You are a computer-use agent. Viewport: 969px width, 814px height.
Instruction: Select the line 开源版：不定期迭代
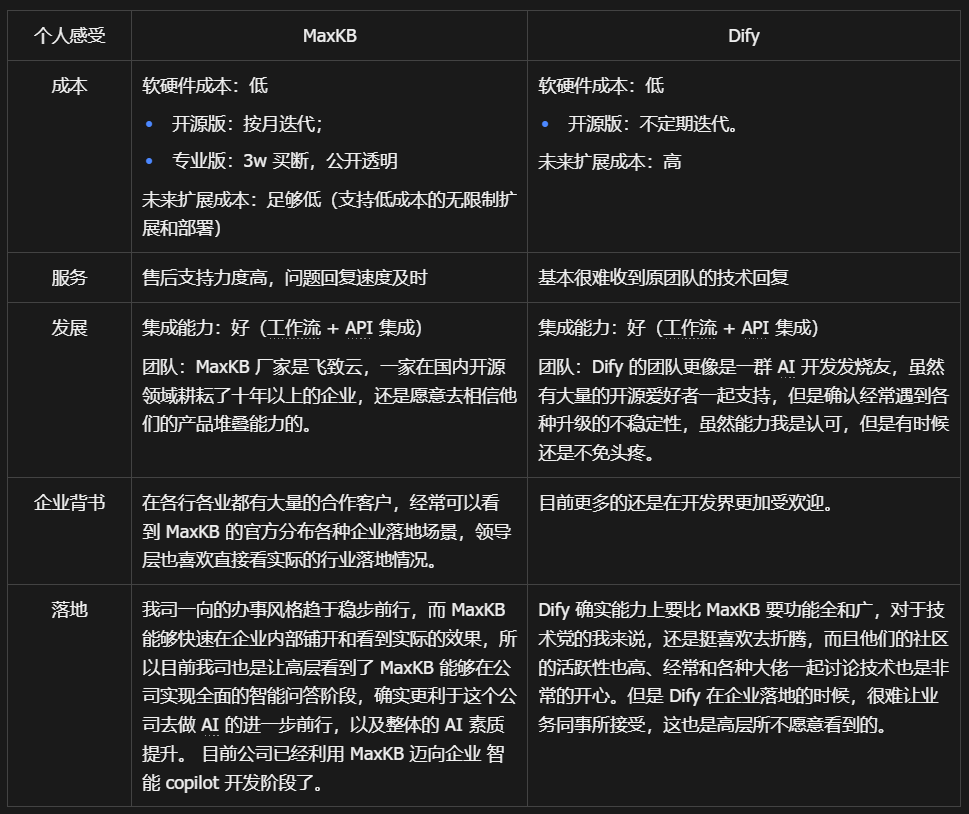click(653, 124)
